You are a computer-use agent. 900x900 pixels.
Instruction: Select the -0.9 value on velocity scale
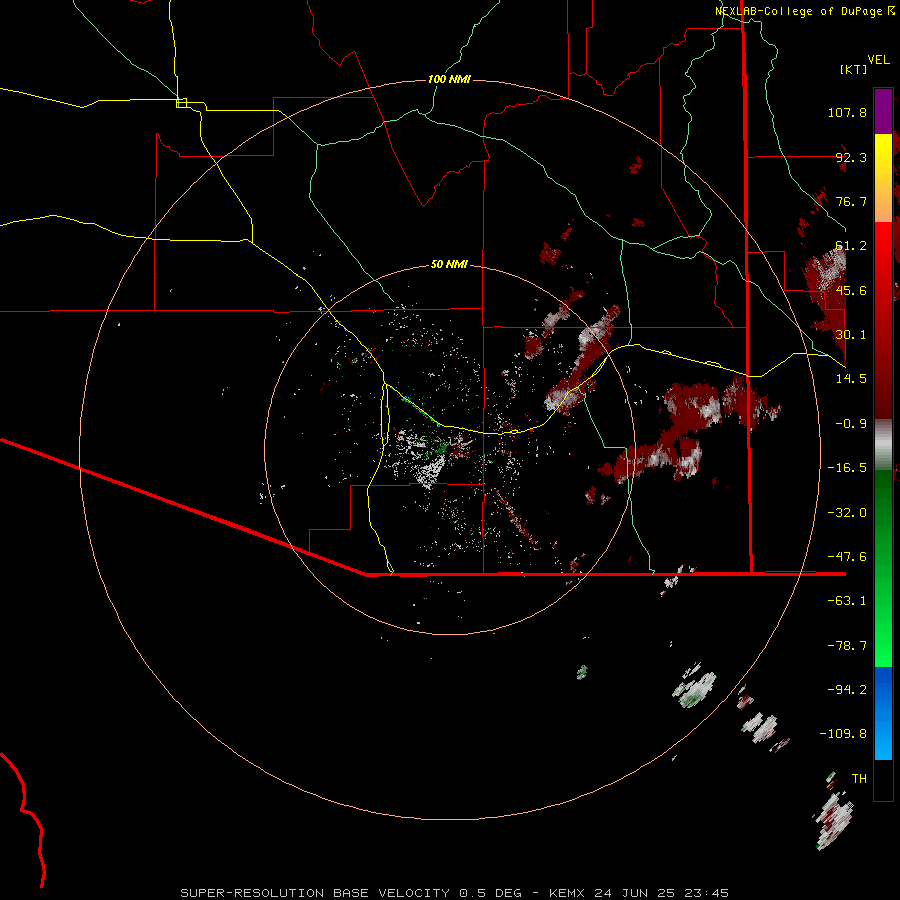point(851,424)
